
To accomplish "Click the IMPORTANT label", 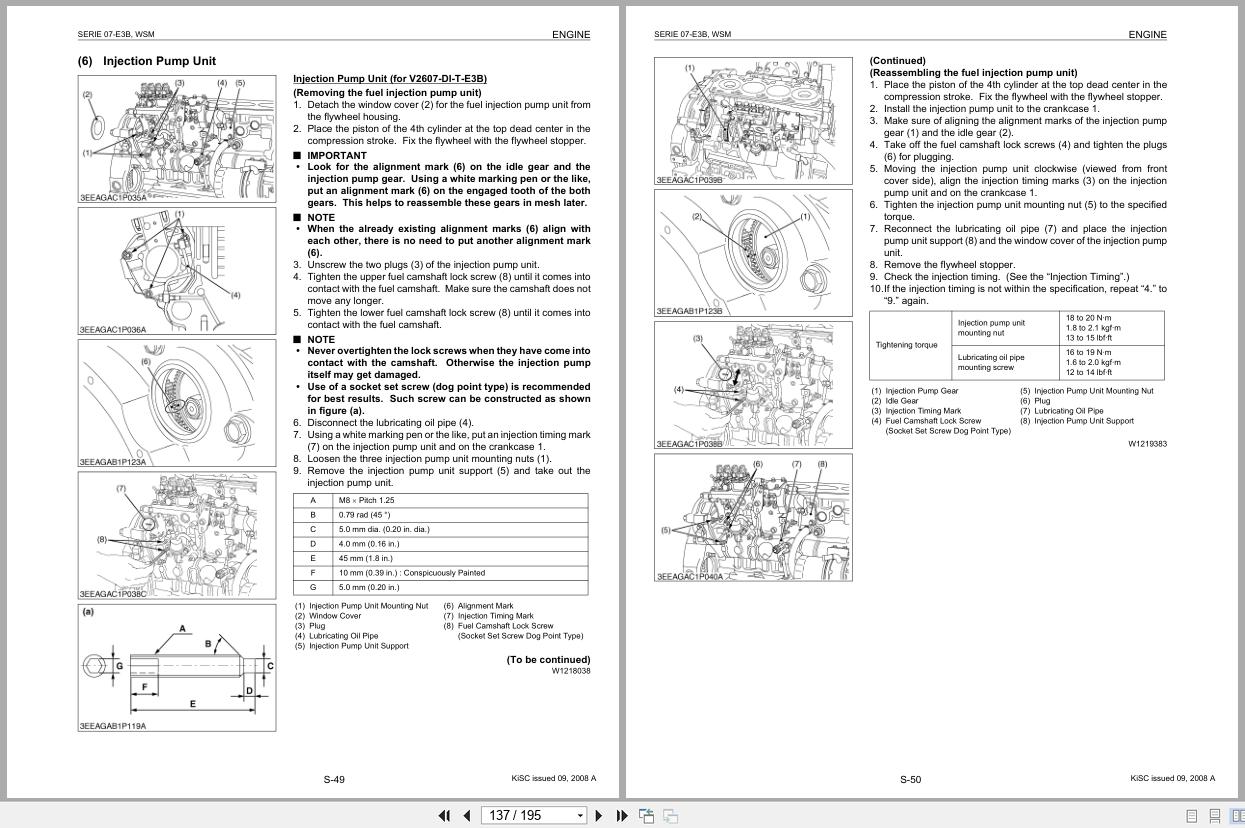I will click(x=337, y=155).
